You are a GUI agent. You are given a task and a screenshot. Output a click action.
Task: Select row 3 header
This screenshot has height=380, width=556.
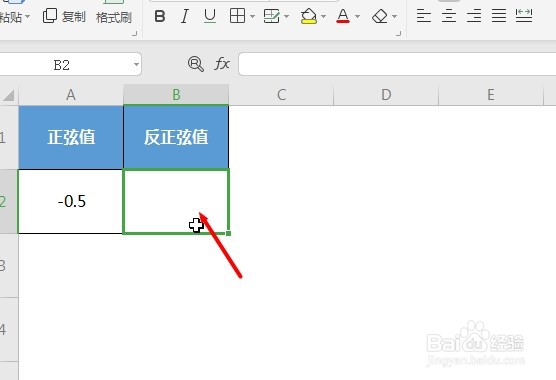tap(9, 266)
